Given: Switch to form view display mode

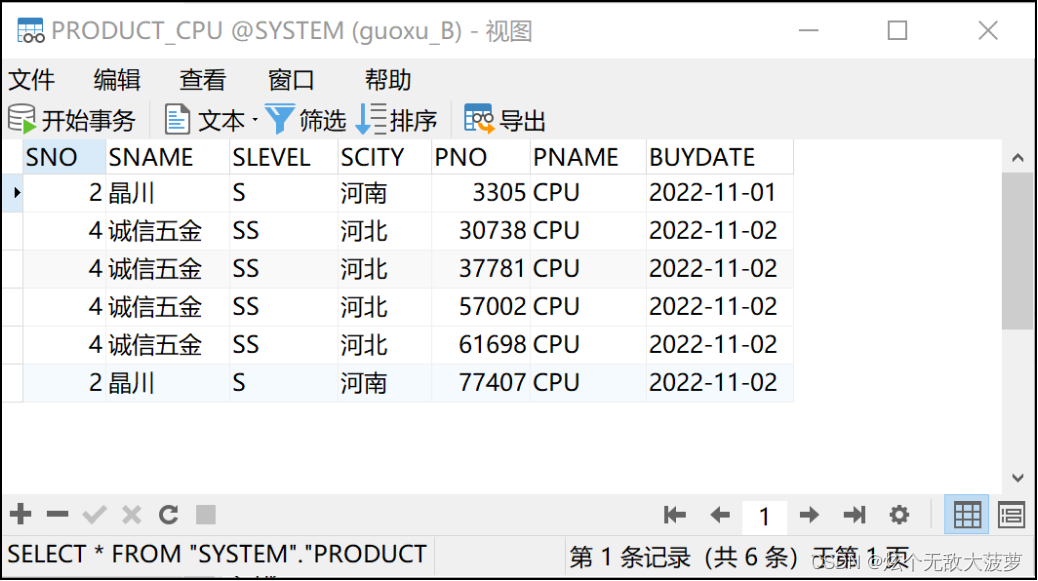Looking at the screenshot, I should 1011,514.
